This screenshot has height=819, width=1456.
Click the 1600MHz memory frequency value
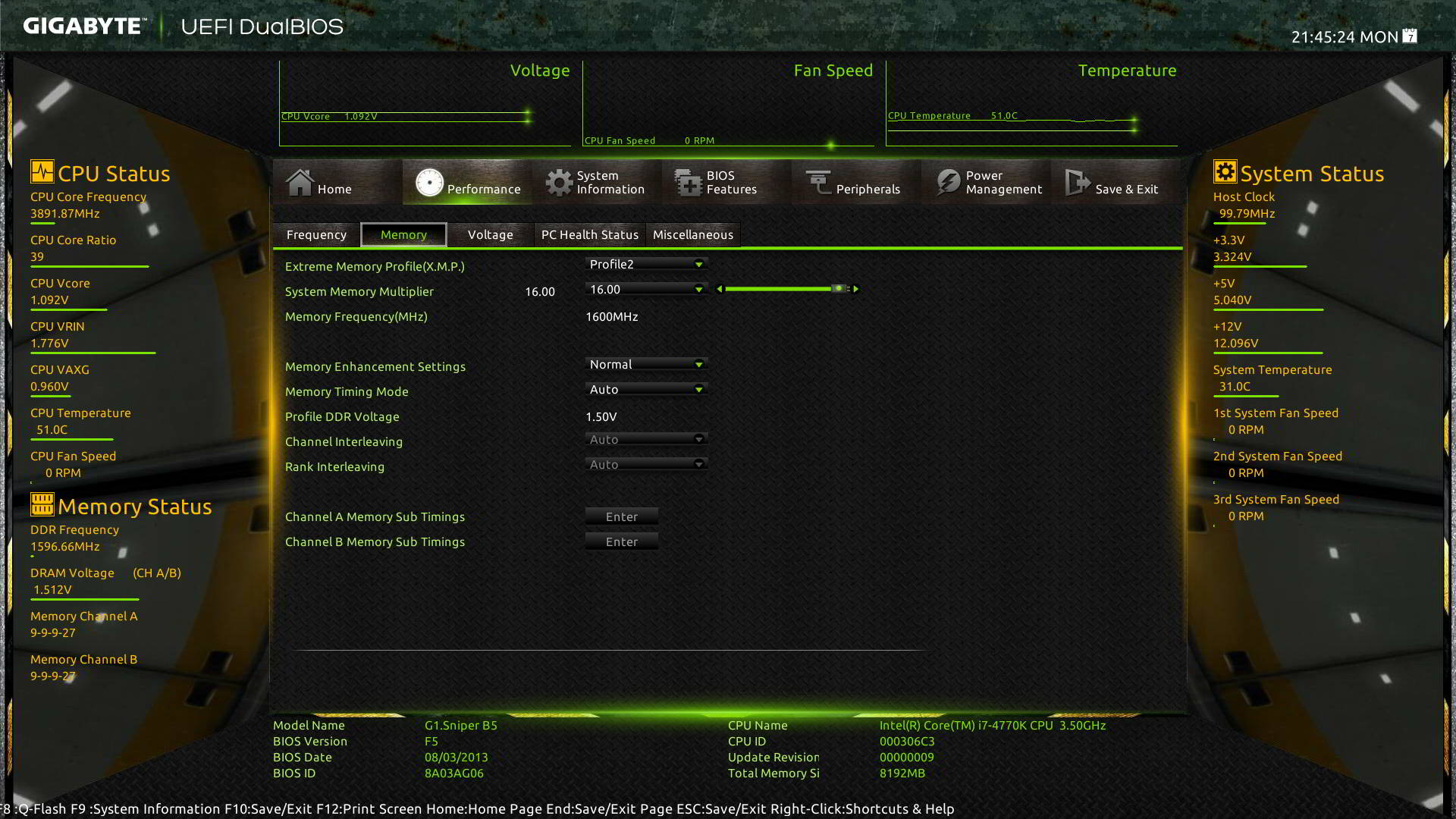pos(612,316)
